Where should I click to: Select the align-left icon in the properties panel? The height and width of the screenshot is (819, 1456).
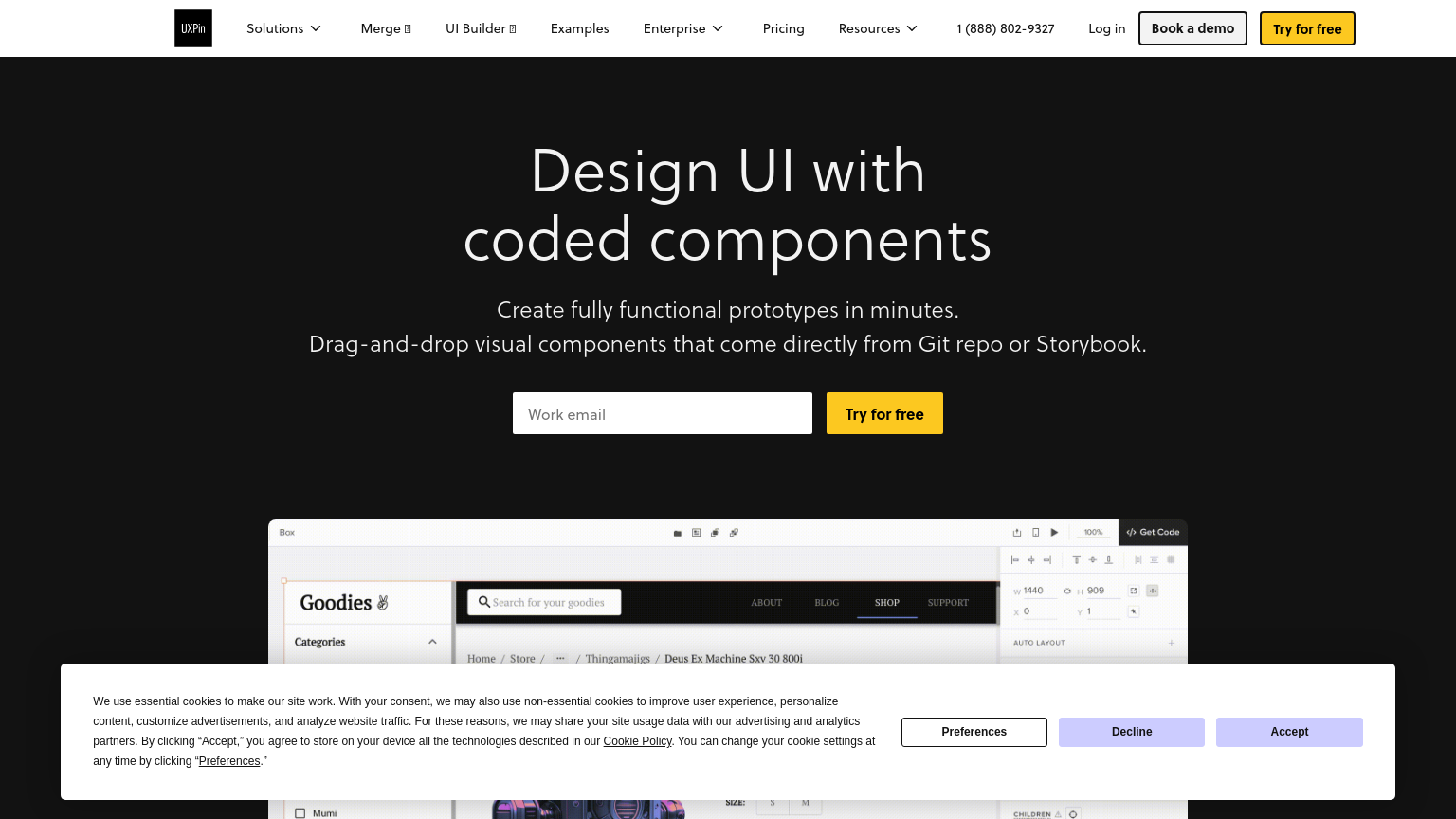point(1014,560)
